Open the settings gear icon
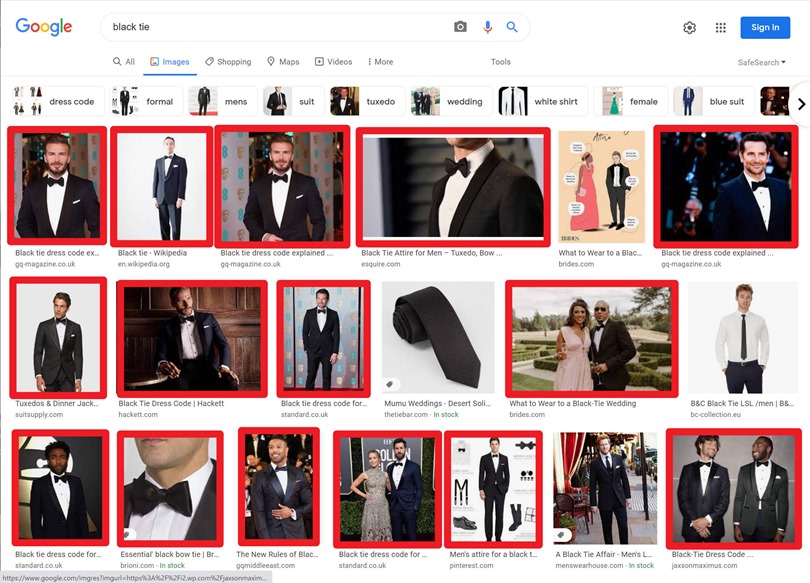Image resolution: width=810 pixels, height=583 pixels. [689, 28]
